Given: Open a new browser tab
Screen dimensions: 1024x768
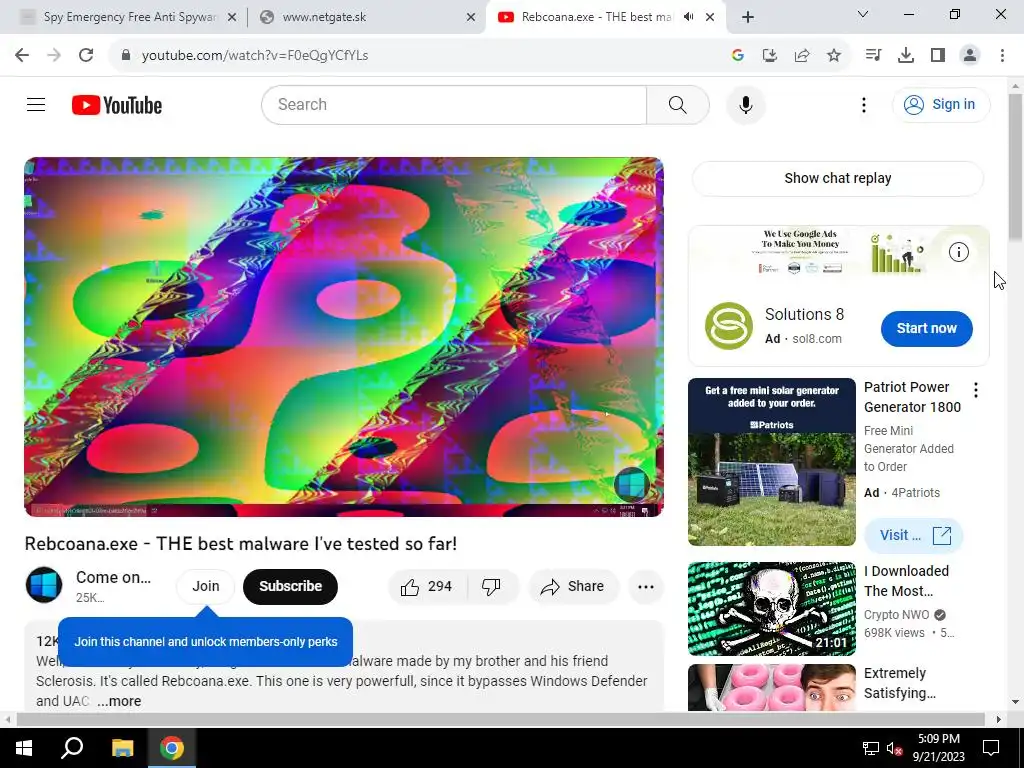Looking at the screenshot, I should pyautogui.click(x=748, y=18).
